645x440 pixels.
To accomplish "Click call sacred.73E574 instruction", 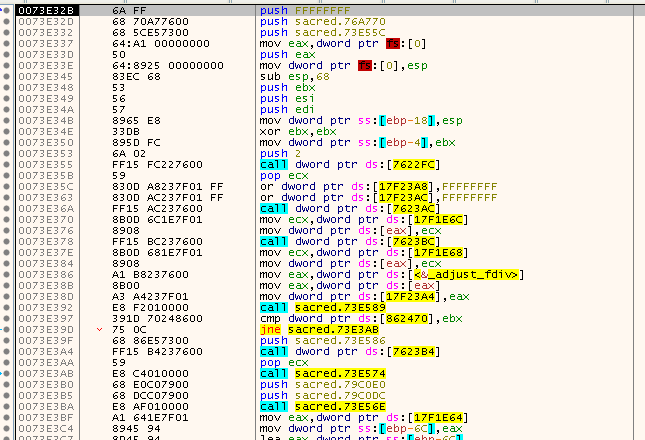I will pyautogui.click(x=323, y=373).
